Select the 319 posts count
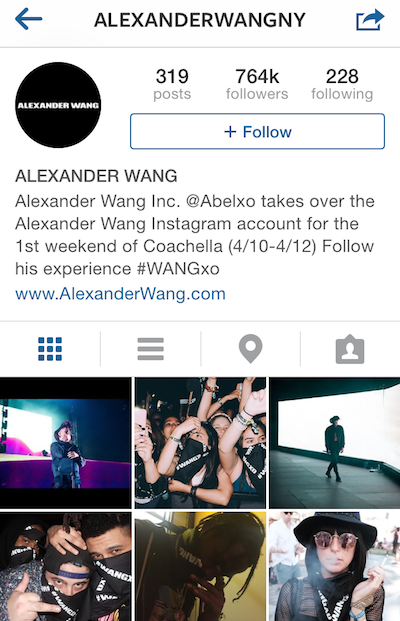 pos(172,84)
